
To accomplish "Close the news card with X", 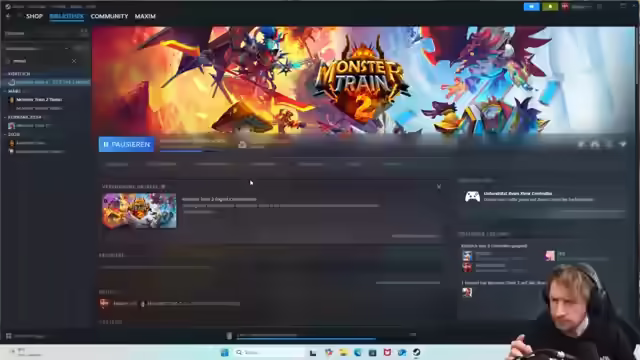I will point(439,187).
